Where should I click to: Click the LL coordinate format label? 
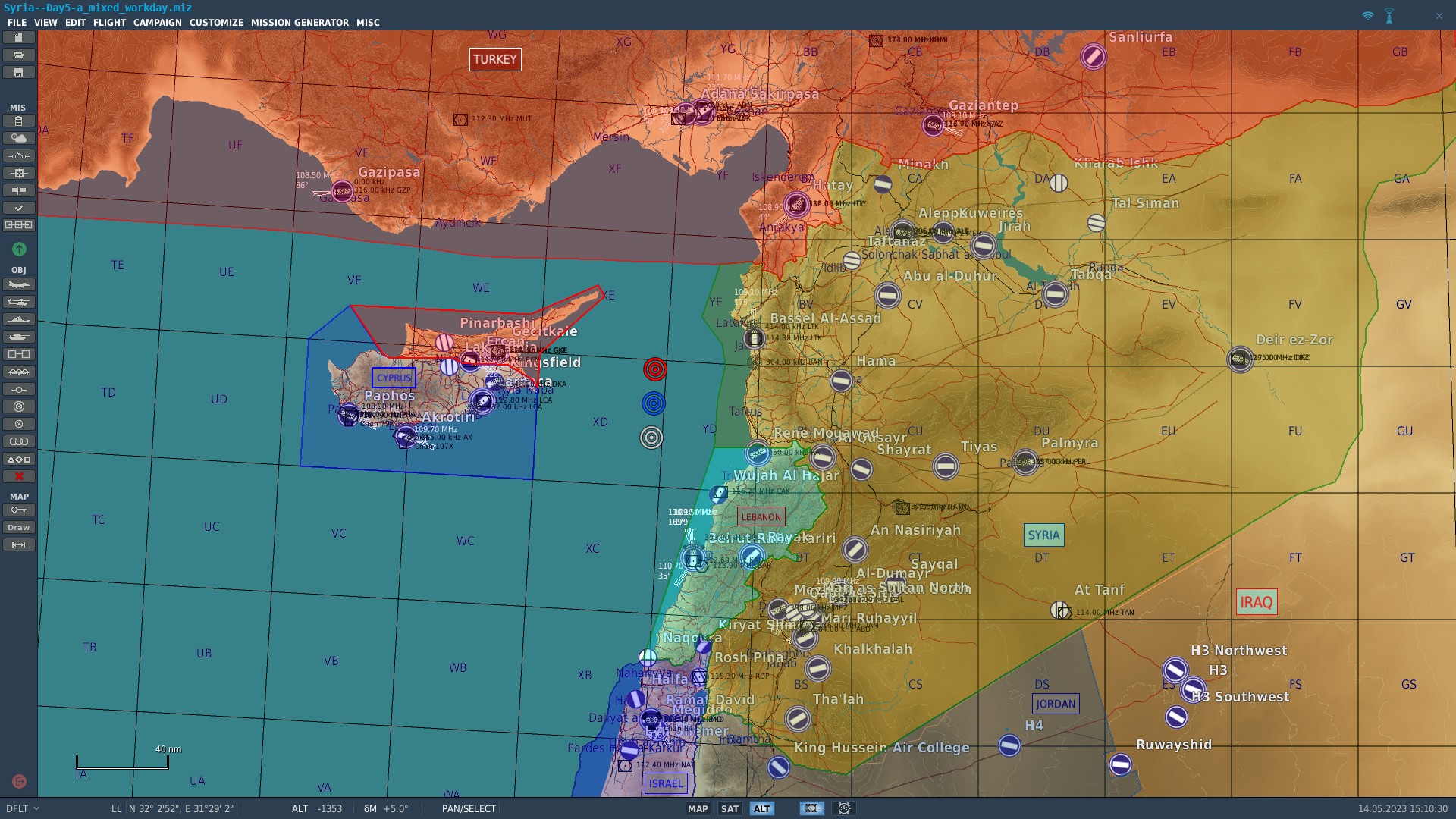[116, 809]
